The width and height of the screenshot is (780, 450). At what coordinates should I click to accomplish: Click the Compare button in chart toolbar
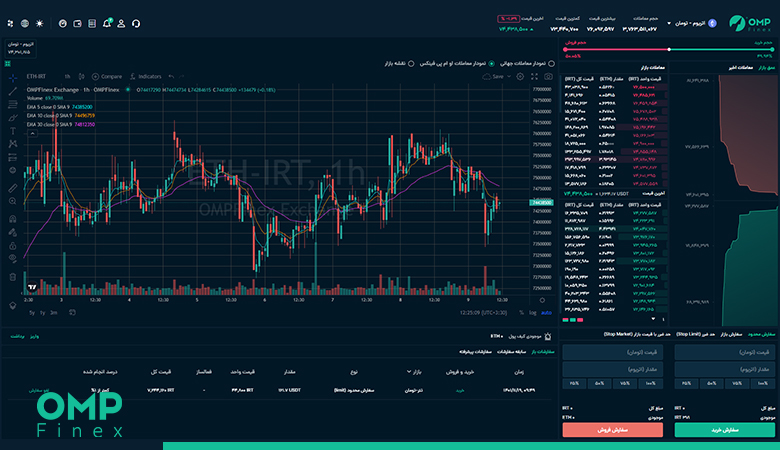pyautogui.click(x=107, y=77)
